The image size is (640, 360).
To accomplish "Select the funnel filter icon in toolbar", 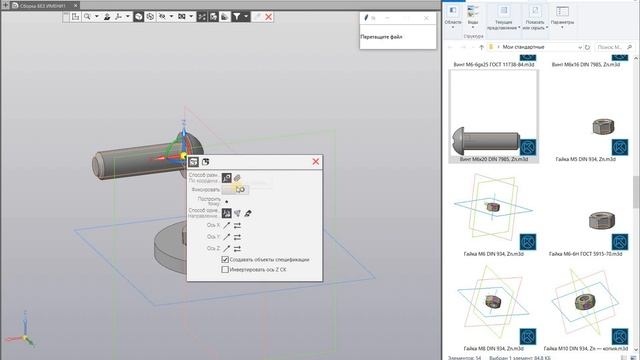I will [237, 17].
